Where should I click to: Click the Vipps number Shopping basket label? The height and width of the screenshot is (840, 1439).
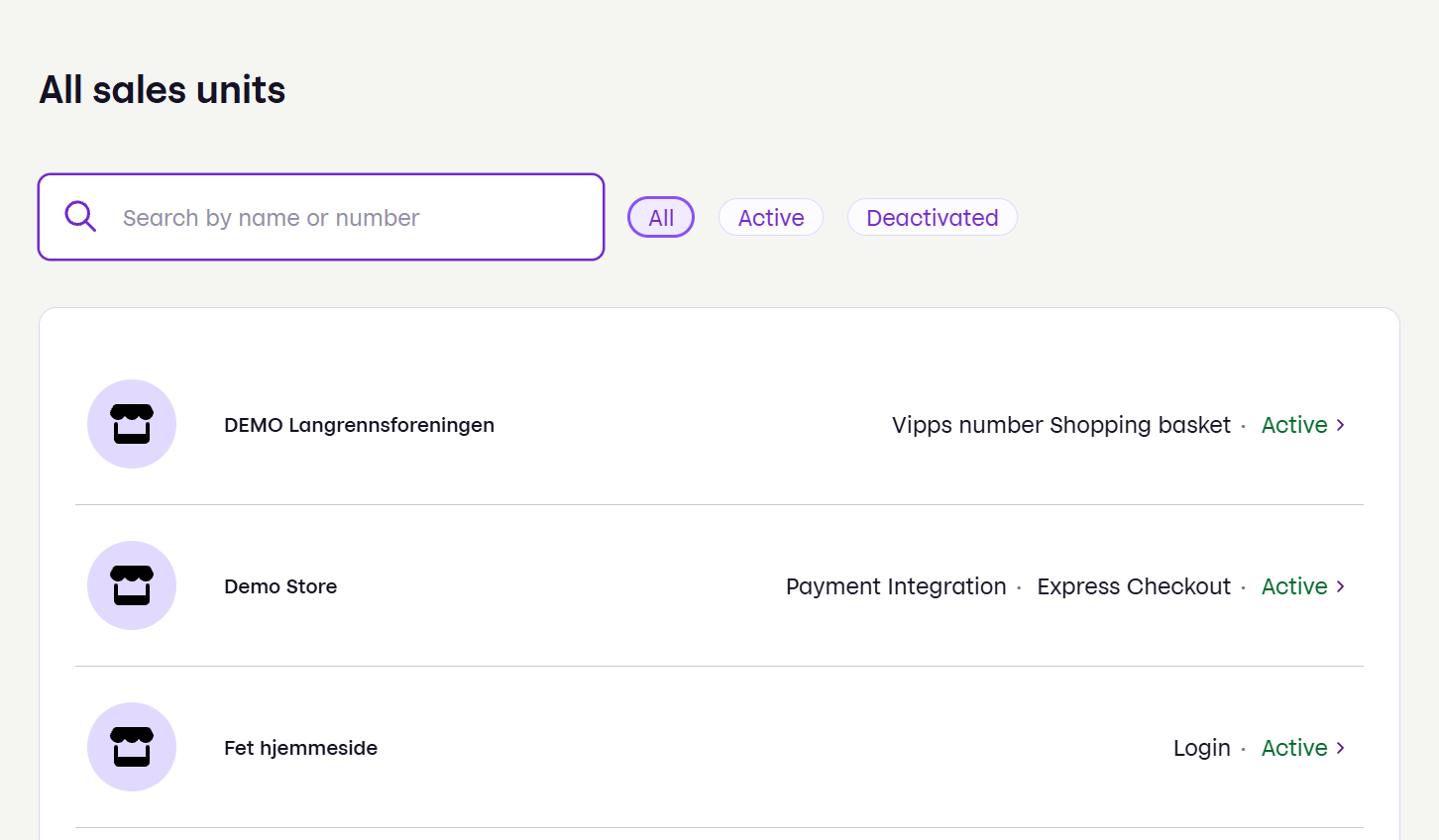1059,424
